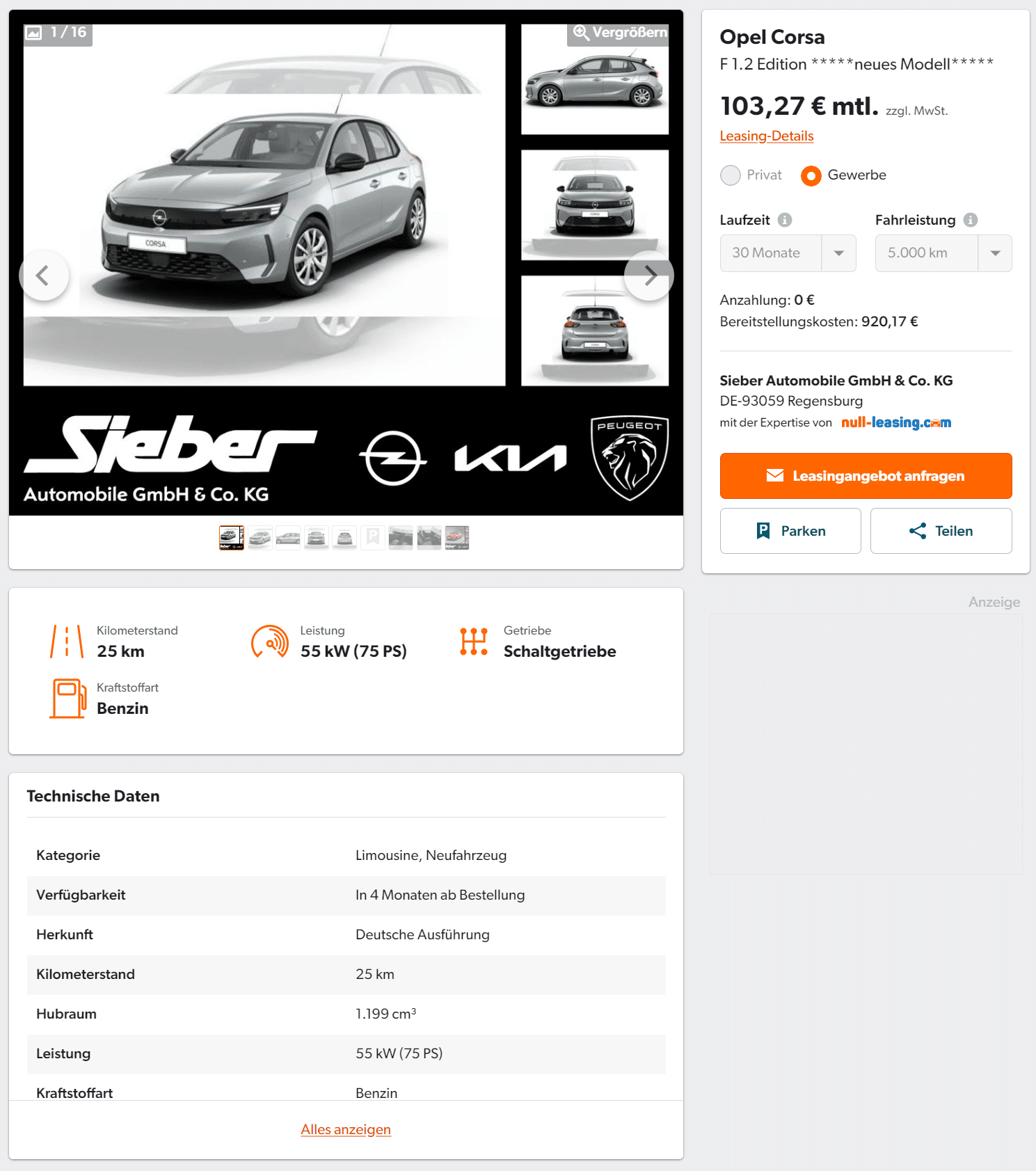Expand the 5.000 km Fahrleistung dropdown

[943, 253]
